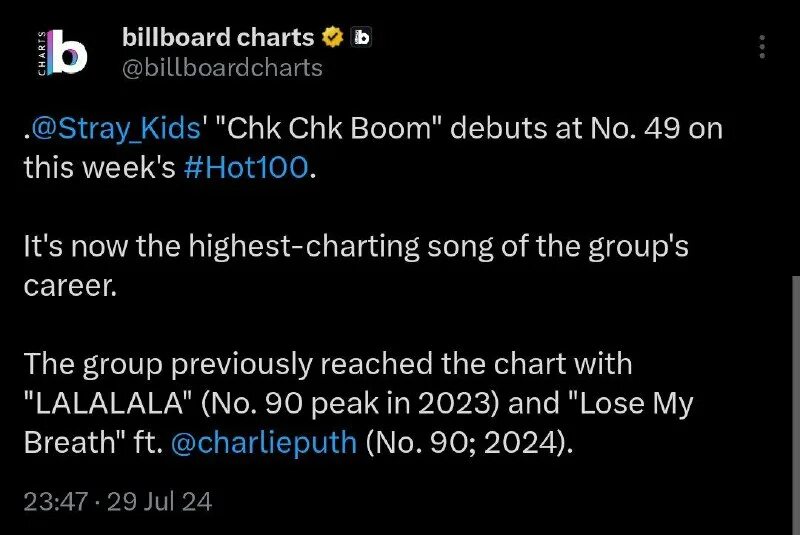Viewport: 800px width, 535px height.
Task: Click the word "career." in the post
Action: 70,286
